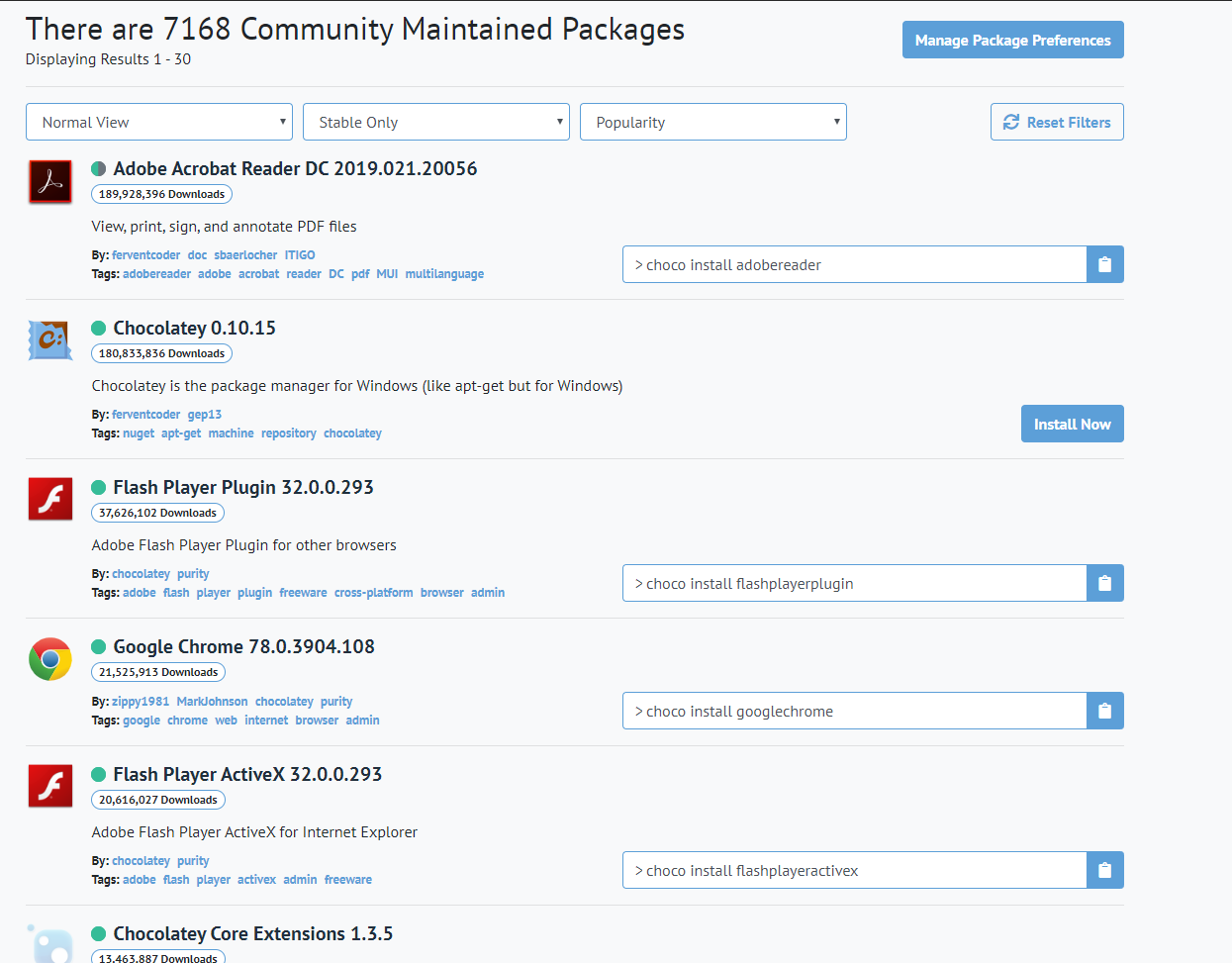Viewport: 1232px width, 963px height.
Task: Copy the flashplayeractivex install command via clipboard icon
Action: (1104, 870)
